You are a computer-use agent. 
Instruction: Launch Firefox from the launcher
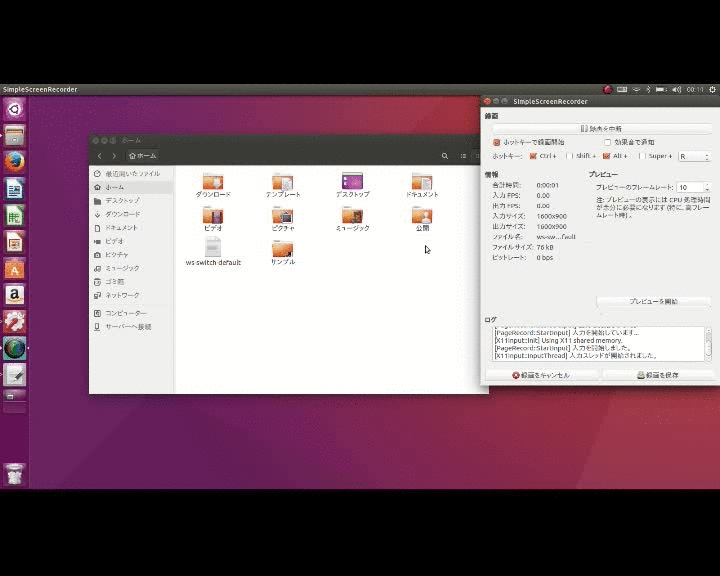click(15, 162)
